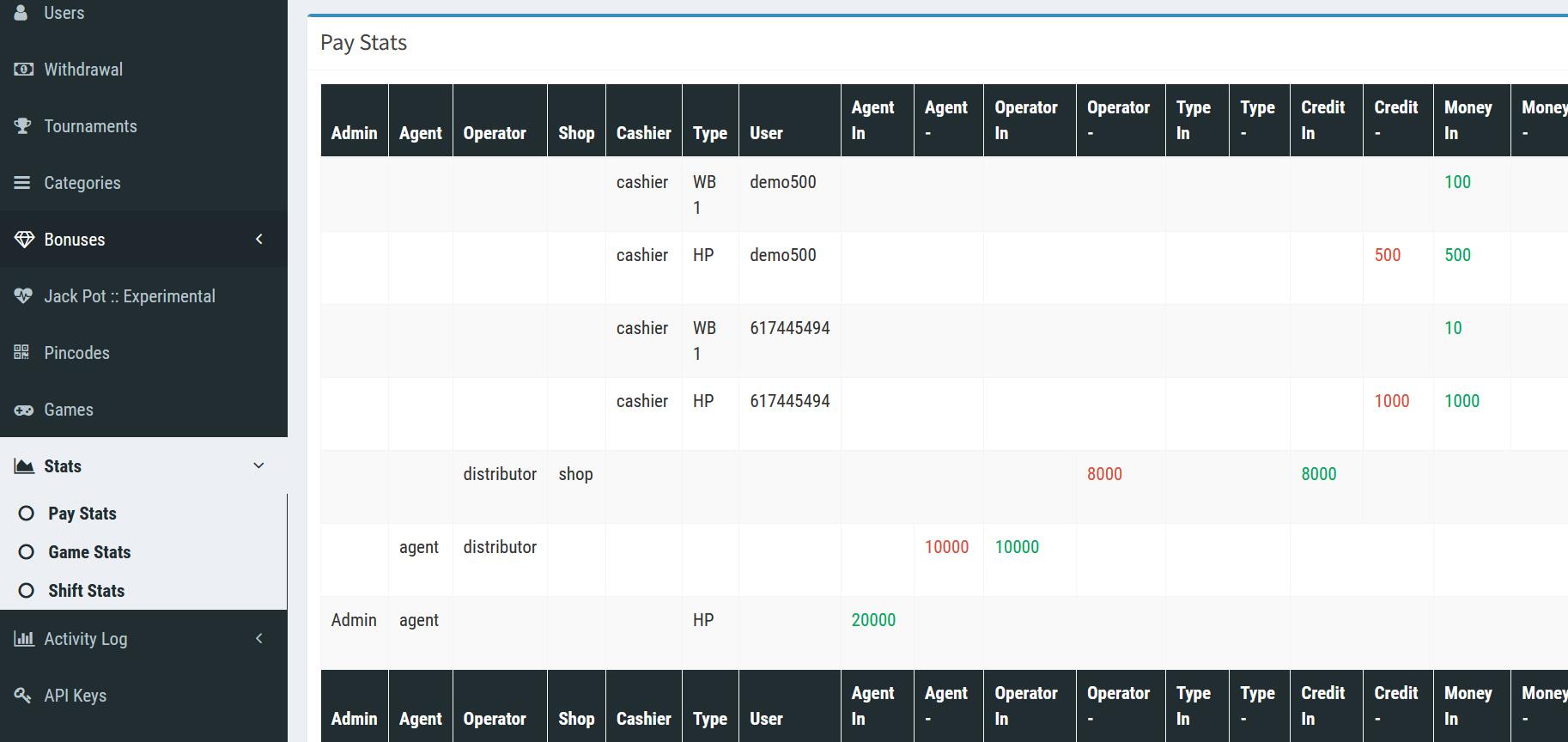The height and width of the screenshot is (742, 1568).
Task: Click the demo500 user in HP row
Action: point(783,255)
